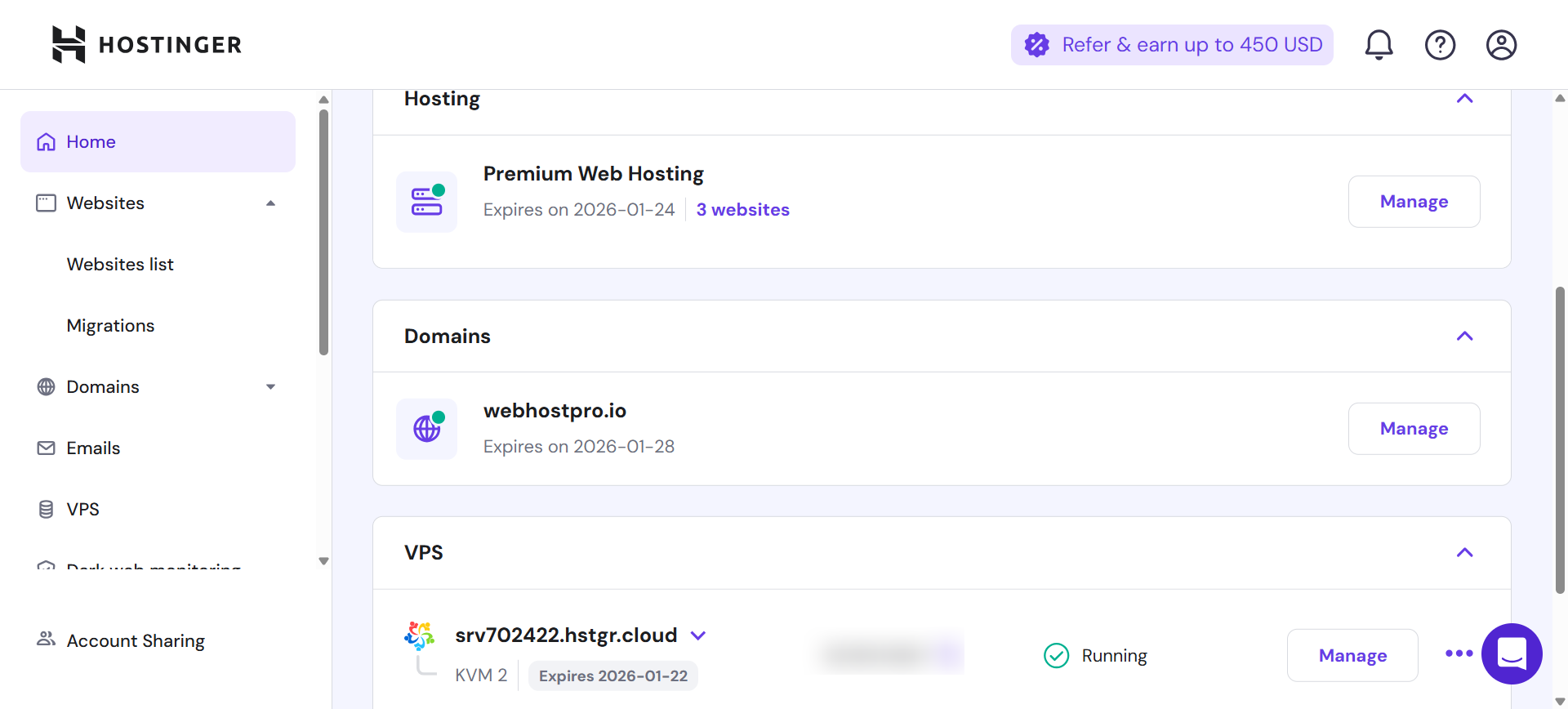Click the Account Sharing people icon
This screenshot has width=1568, height=709.
47,639
